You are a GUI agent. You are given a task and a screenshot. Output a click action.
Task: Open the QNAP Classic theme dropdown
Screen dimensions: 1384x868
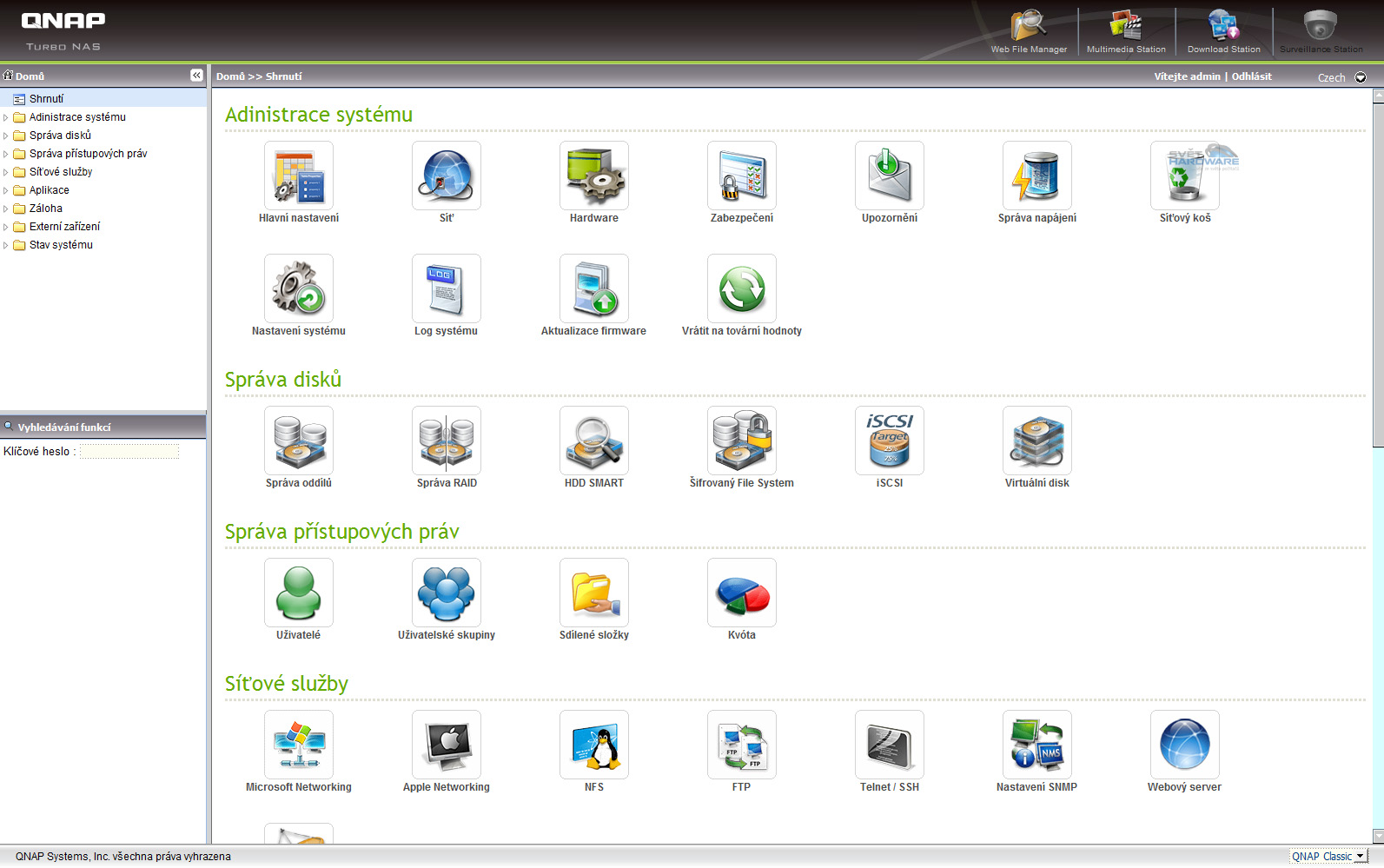pyautogui.click(x=1360, y=857)
